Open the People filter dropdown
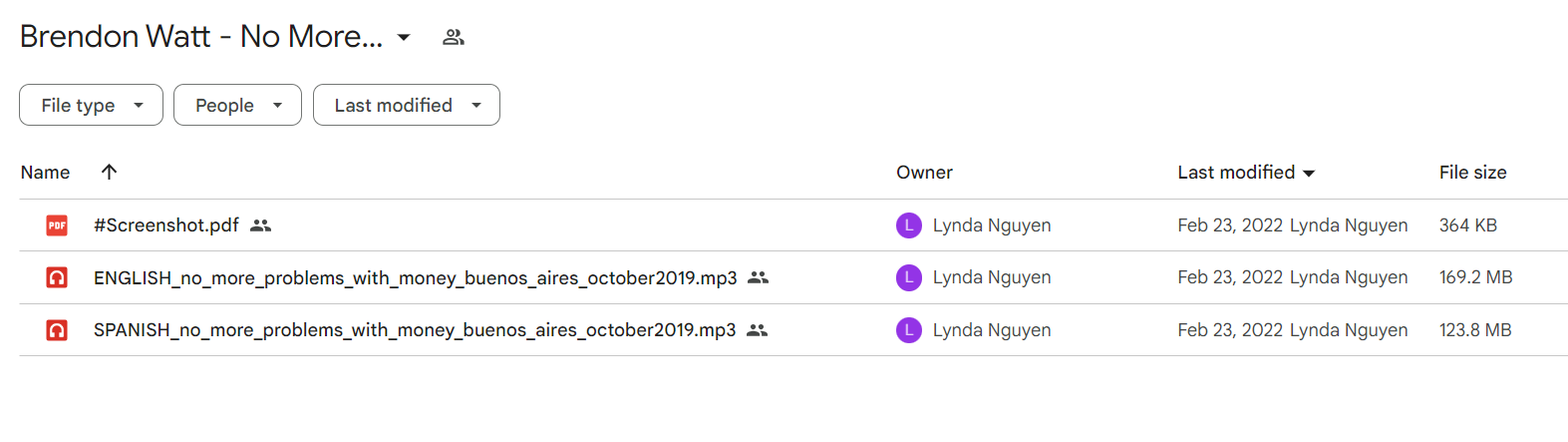This screenshot has height=442, width=1568. [x=237, y=105]
